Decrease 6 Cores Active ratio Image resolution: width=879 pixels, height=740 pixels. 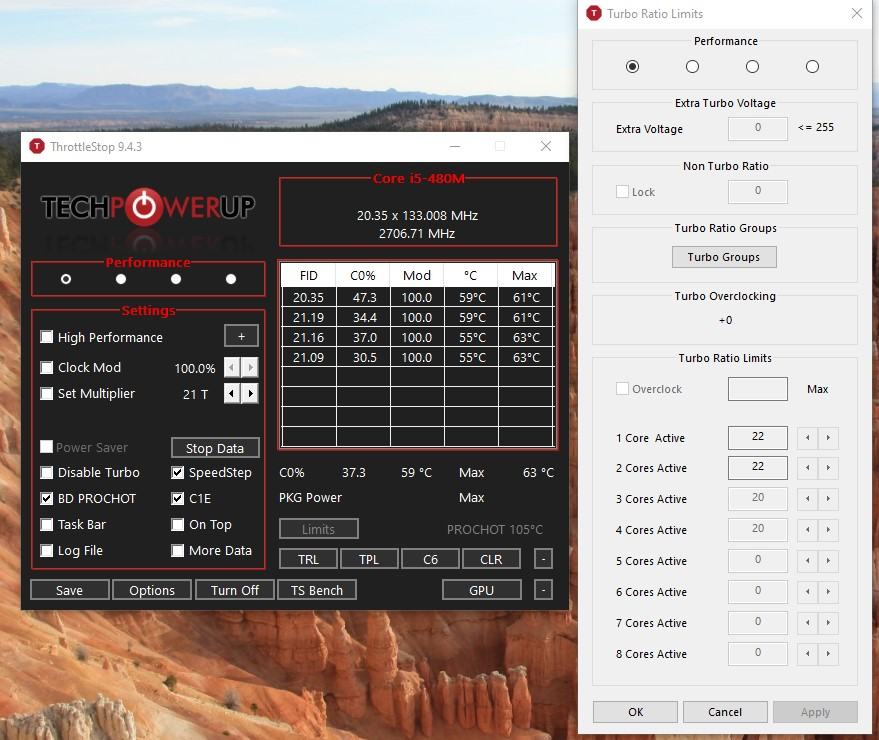click(x=807, y=592)
